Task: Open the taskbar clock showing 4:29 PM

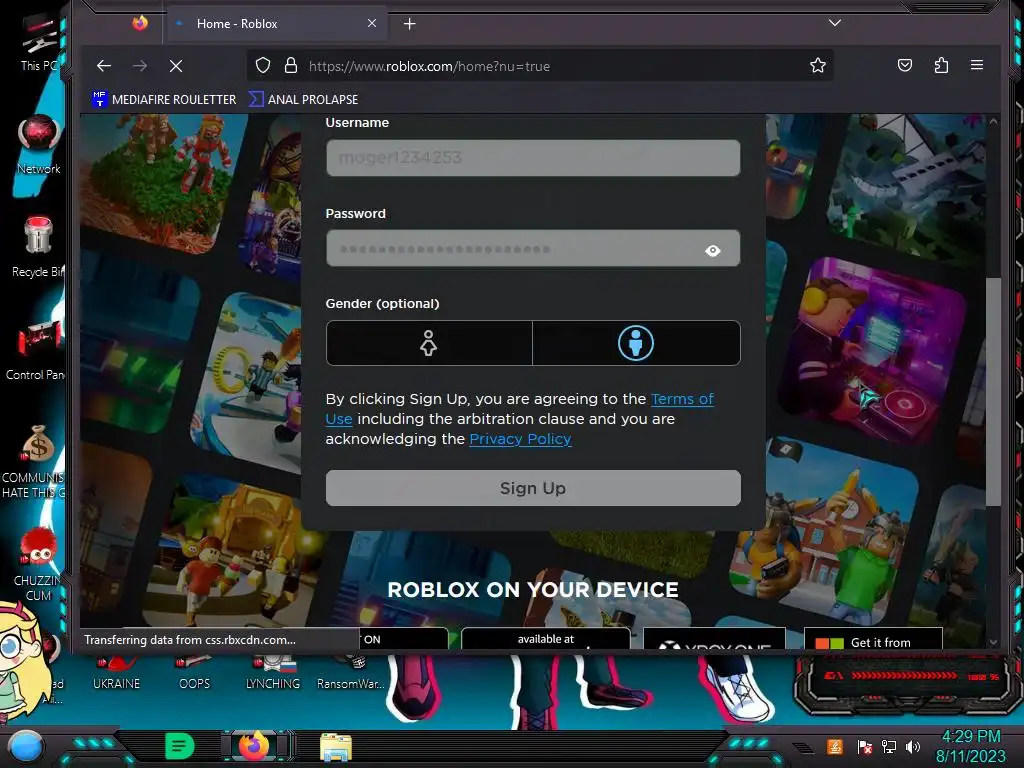Action: click(x=971, y=746)
